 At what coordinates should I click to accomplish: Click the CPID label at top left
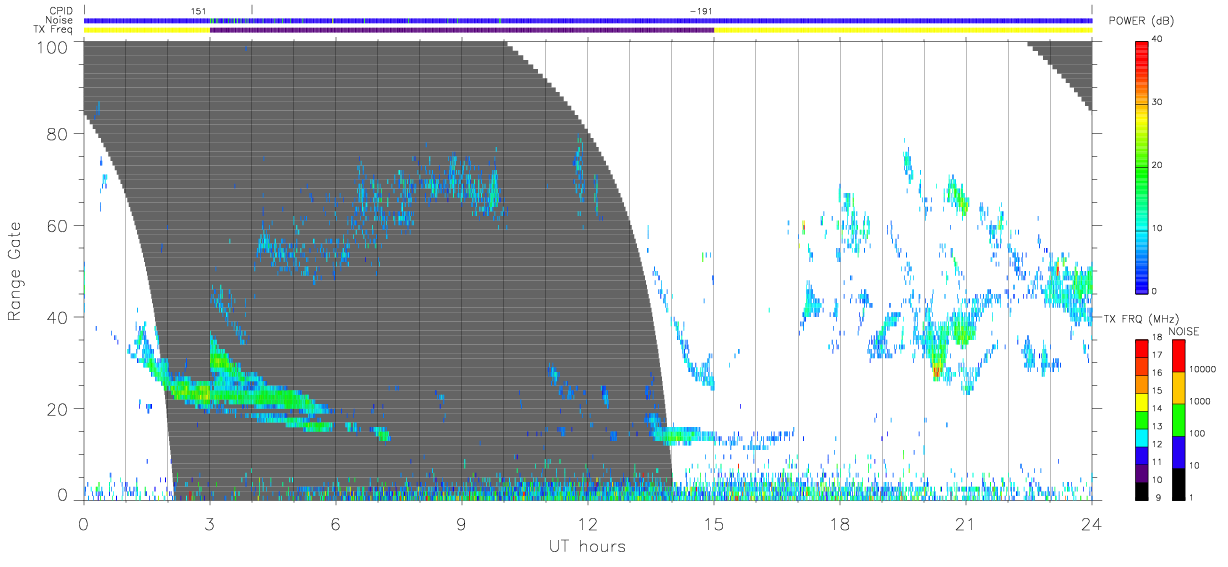[61, 11]
